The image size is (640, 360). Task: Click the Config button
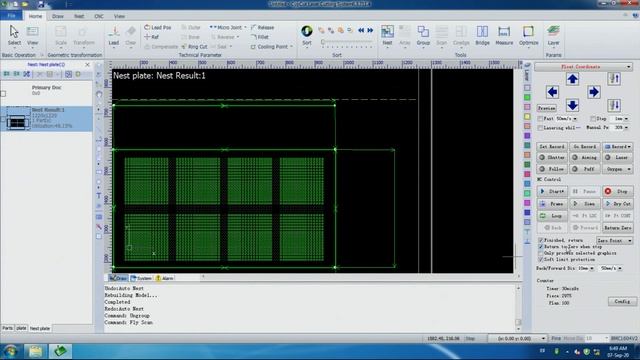tap(622, 301)
